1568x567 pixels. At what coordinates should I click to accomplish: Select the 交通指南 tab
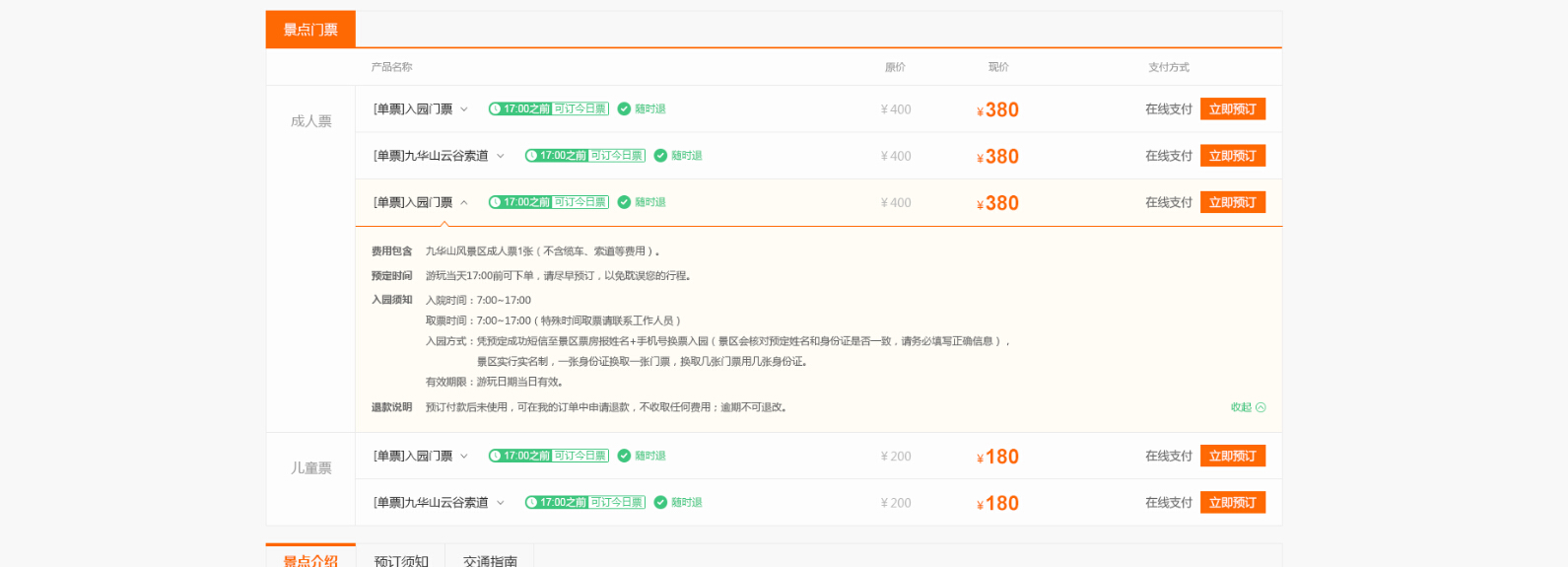click(490, 559)
